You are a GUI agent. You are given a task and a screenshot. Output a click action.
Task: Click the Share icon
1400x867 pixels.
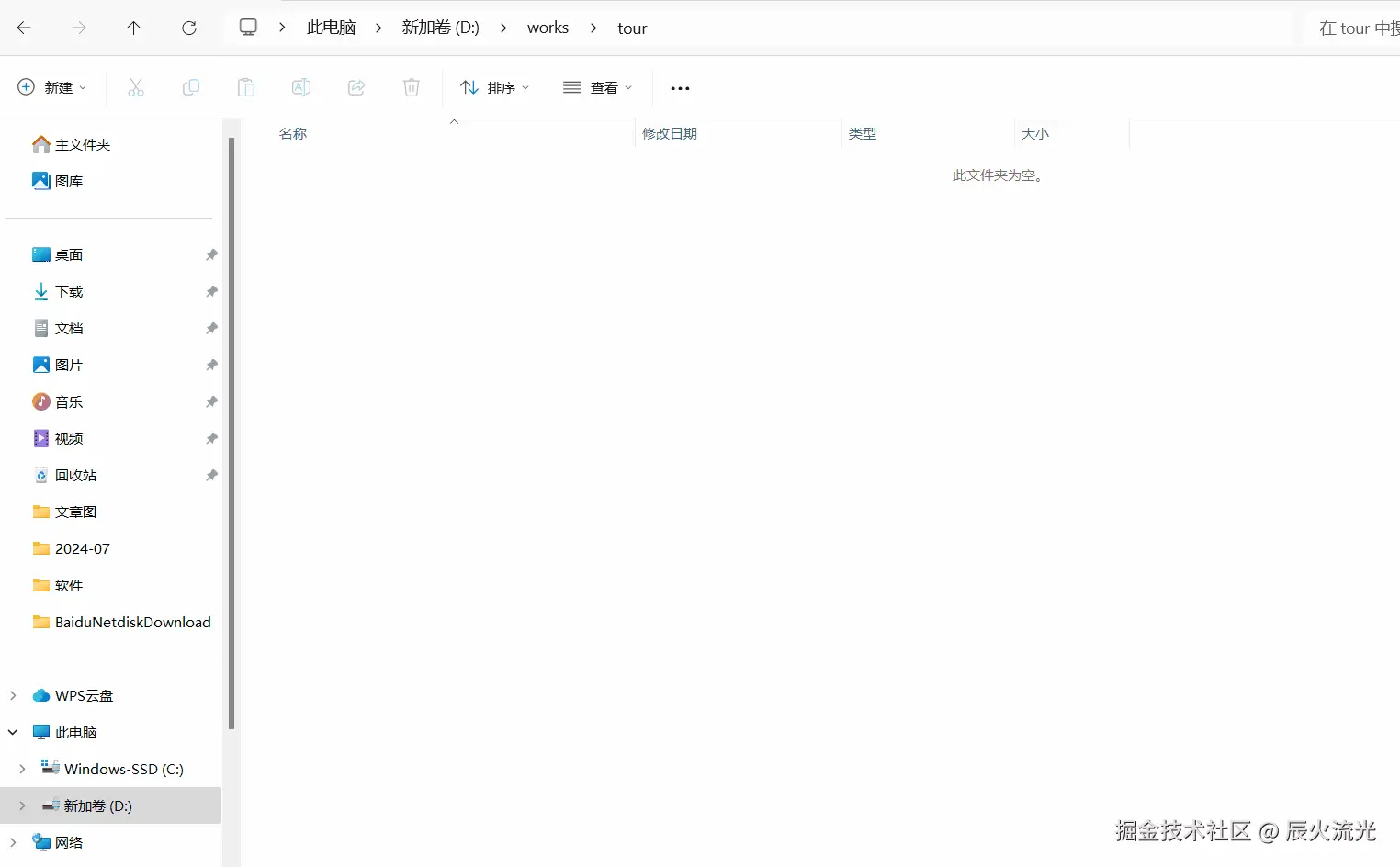coord(356,87)
